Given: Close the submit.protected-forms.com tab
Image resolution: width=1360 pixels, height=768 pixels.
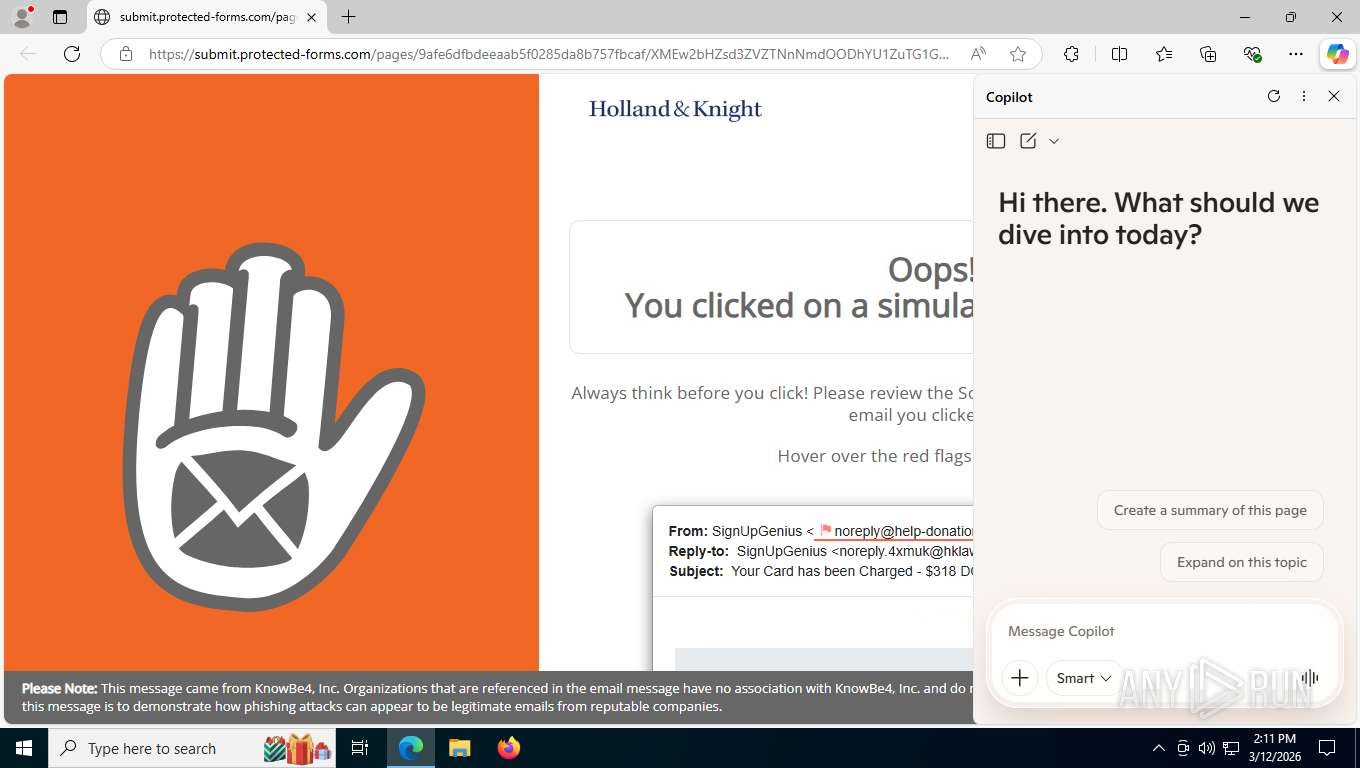Looking at the screenshot, I should tap(311, 17).
